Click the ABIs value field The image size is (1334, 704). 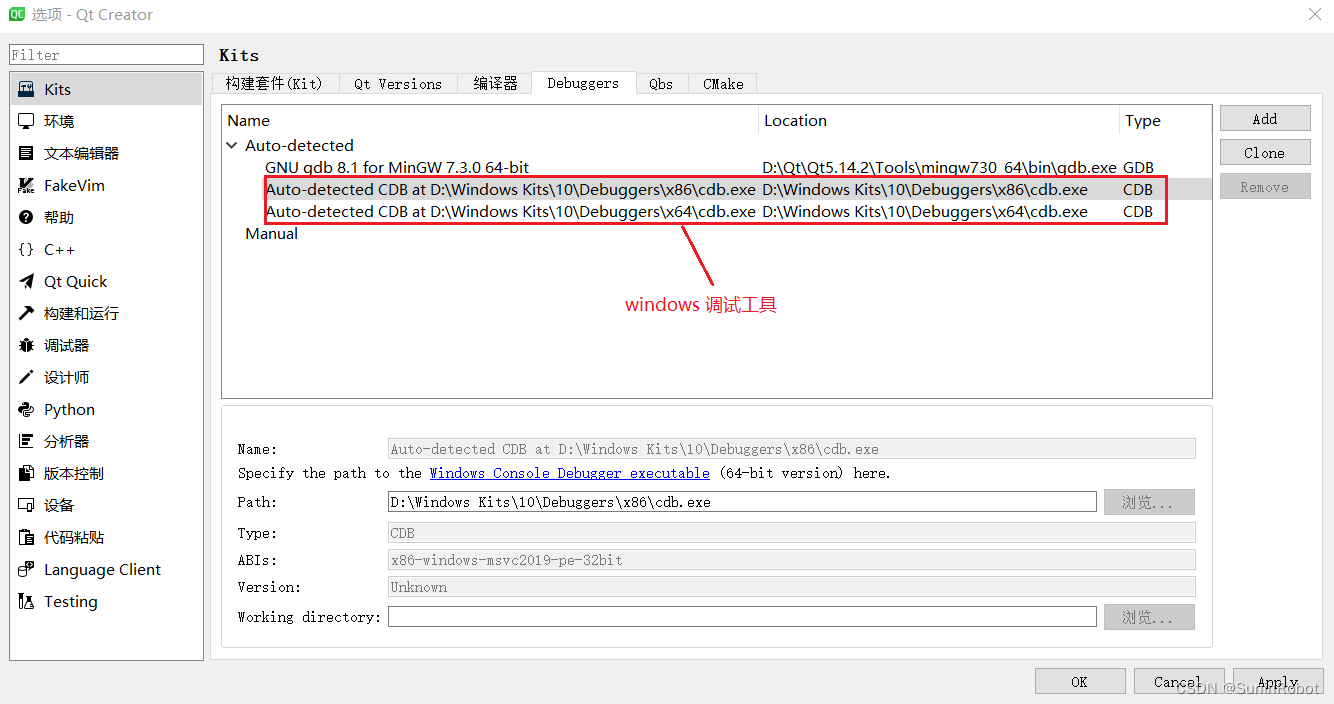(x=791, y=560)
